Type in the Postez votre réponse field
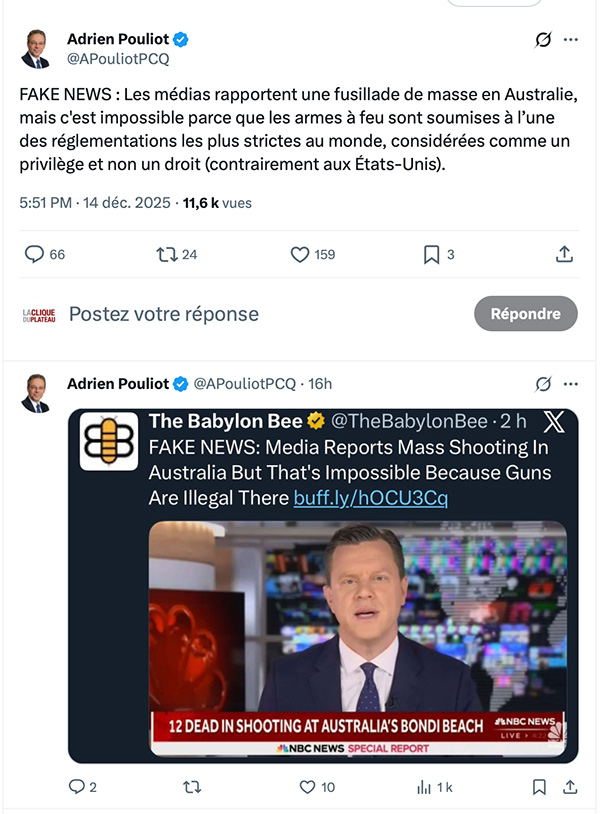Screen dimensions: 600x814 click(250, 314)
